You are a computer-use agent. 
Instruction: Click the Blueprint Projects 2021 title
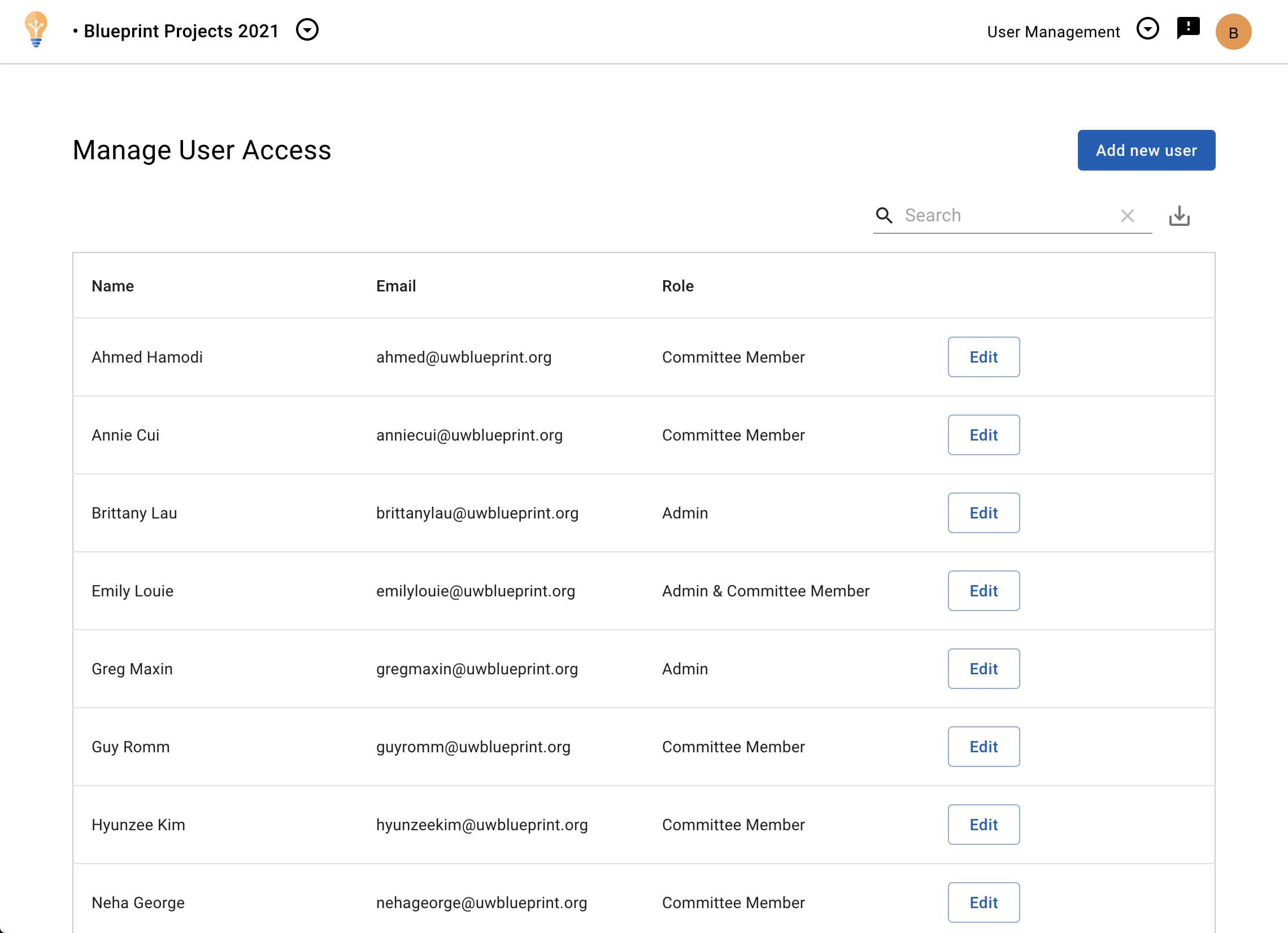point(181,31)
